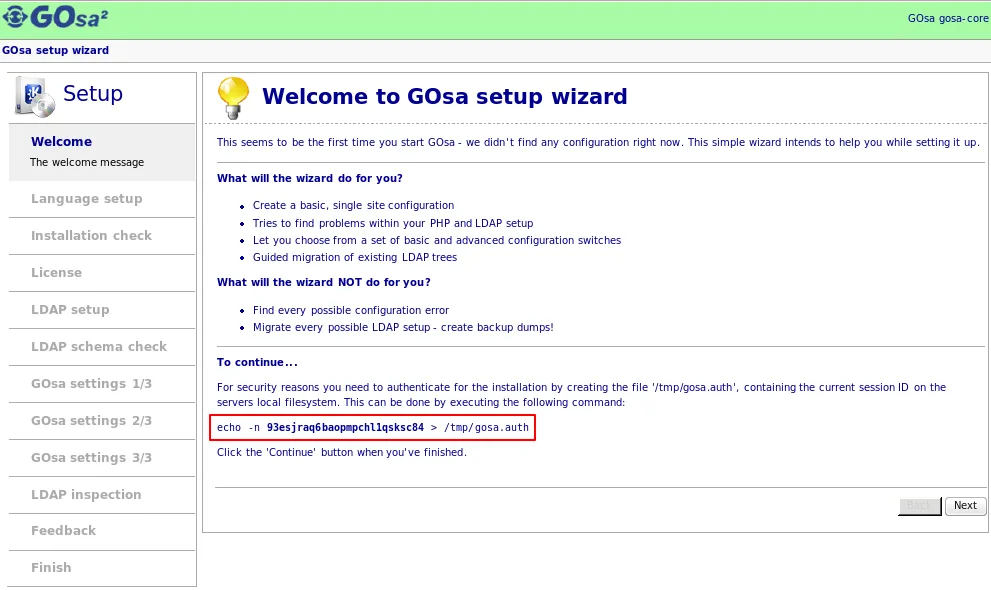Click the 'Setup' sidebar heading text
Viewport: 991px width, 590px height.
93,93
